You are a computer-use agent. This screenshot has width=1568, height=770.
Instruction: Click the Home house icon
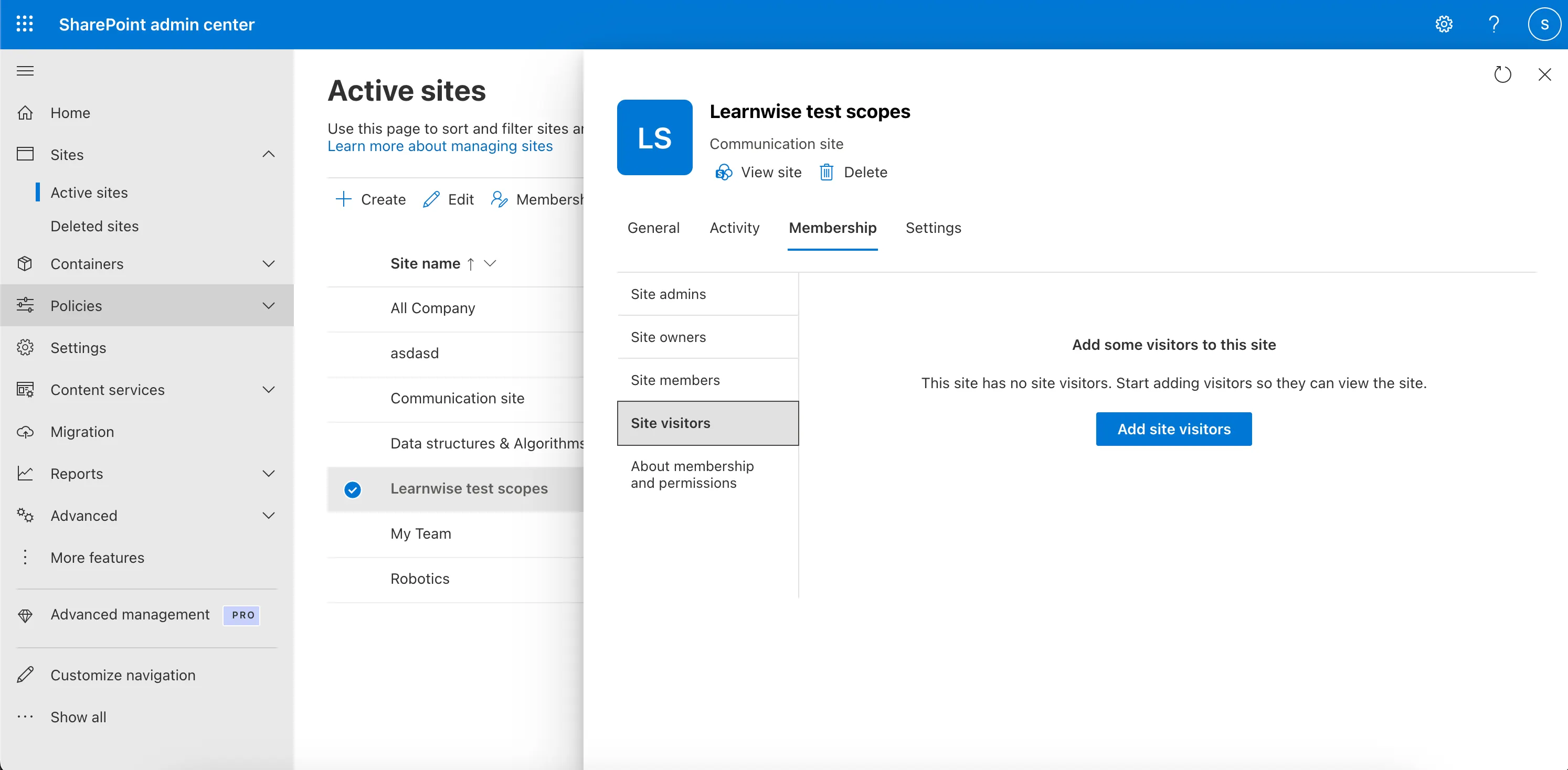[25, 113]
